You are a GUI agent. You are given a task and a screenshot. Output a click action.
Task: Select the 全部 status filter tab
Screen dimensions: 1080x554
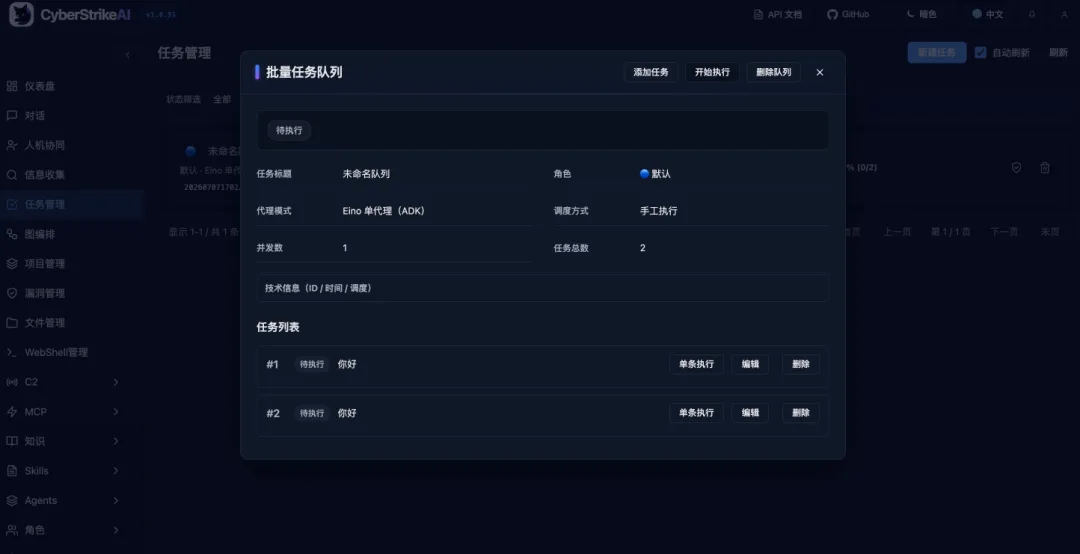pyautogui.click(x=222, y=99)
